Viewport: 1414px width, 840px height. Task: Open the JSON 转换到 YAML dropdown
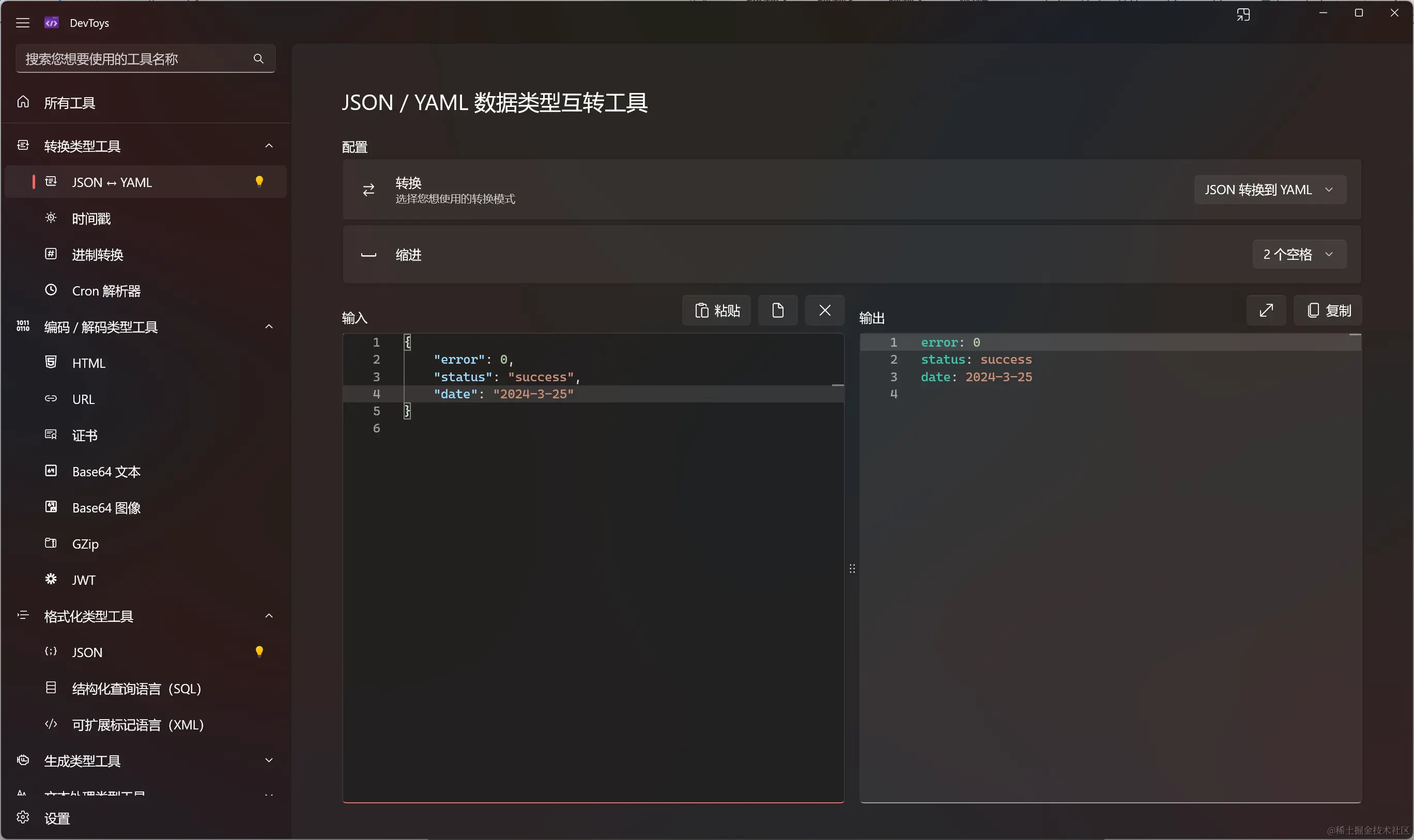(x=1270, y=190)
